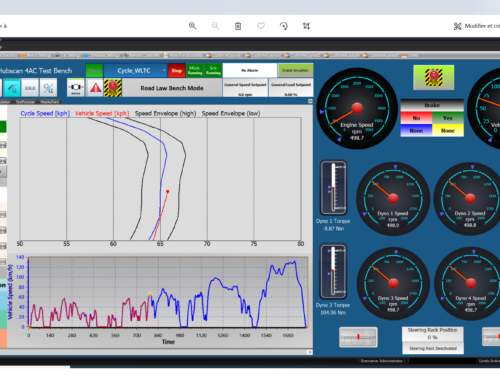Viewport: 500px width, 383px height.
Task: Open the More Functionality tab
Action: 183,55
